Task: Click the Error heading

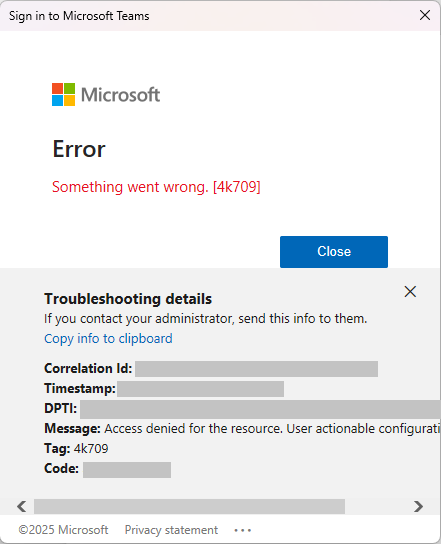Action: click(79, 149)
